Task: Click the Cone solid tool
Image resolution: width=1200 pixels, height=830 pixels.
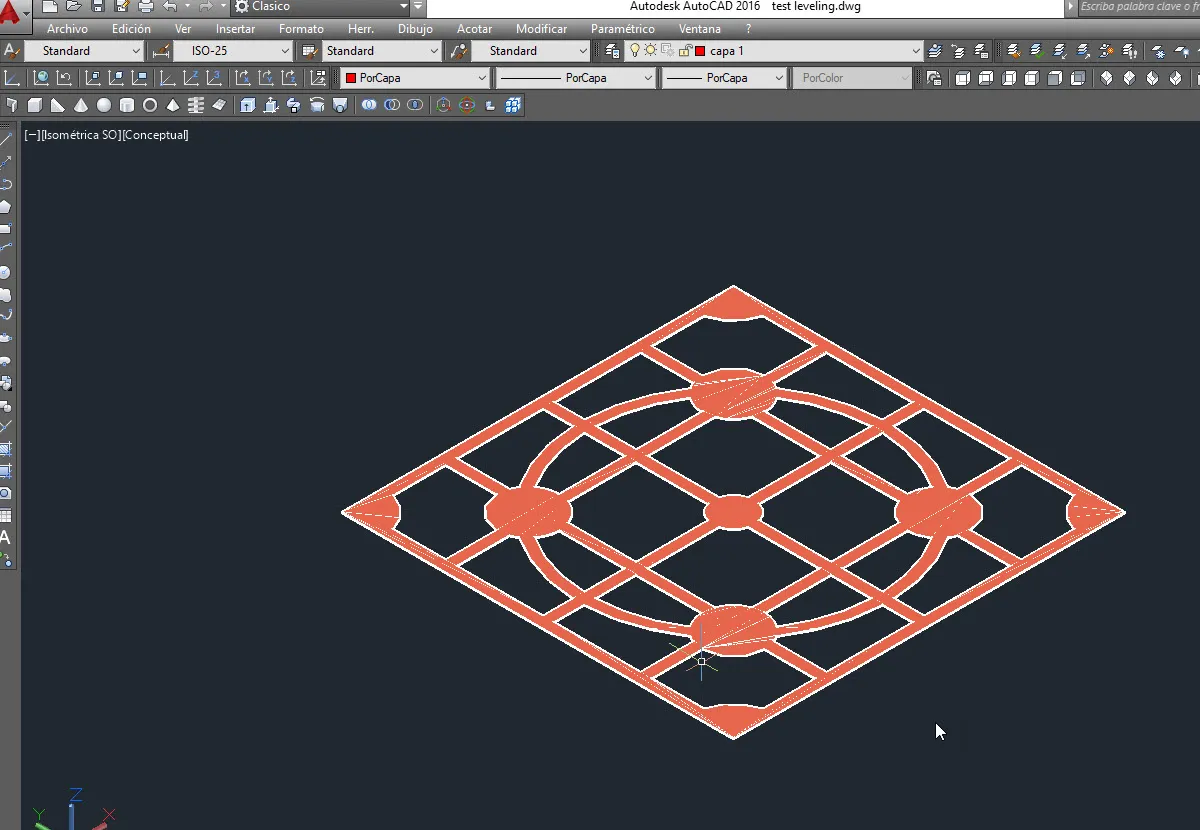Action: tap(80, 105)
